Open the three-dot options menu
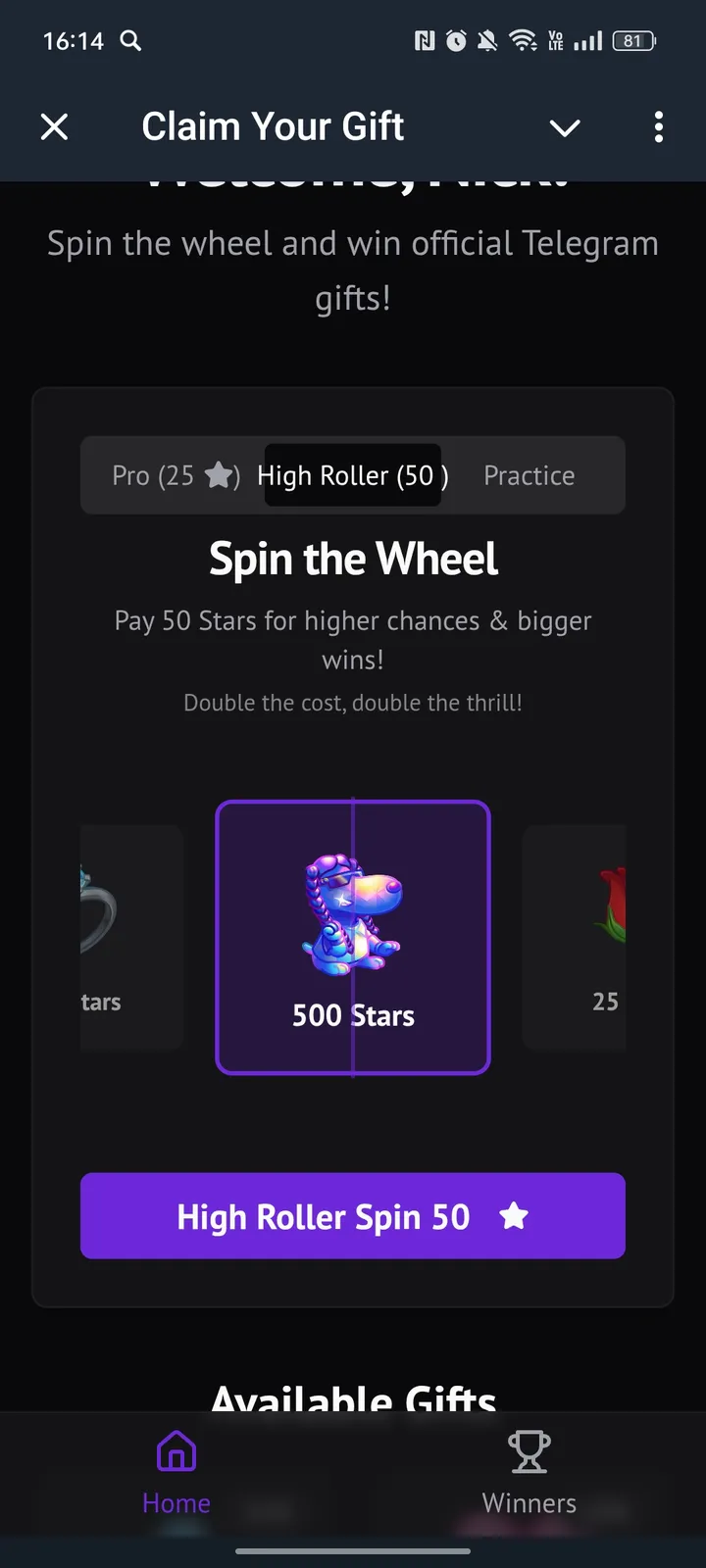Image resolution: width=706 pixels, height=1568 pixels. click(658, 126)
